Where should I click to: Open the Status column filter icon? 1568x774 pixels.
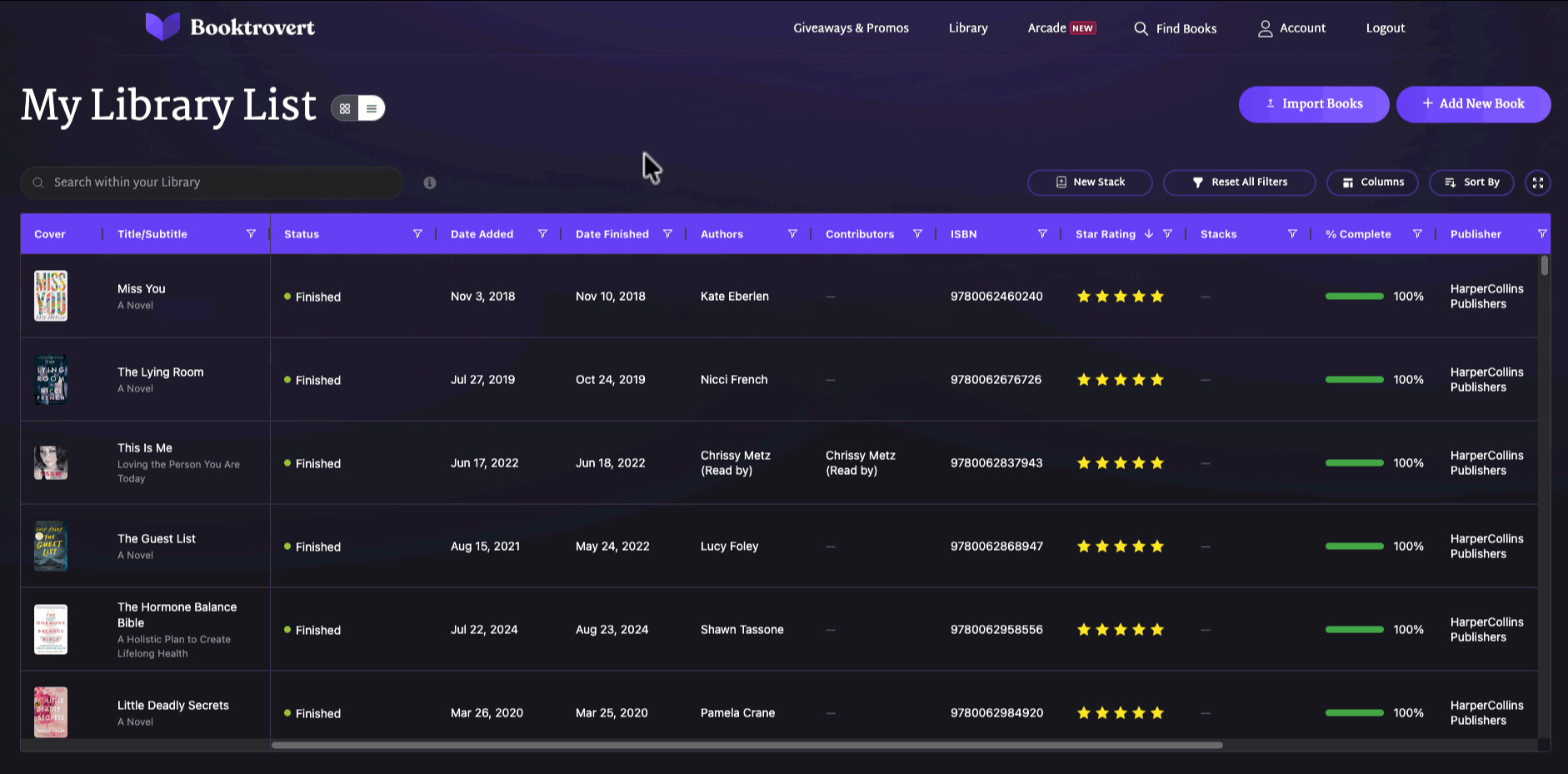click(x=417, y=234)
